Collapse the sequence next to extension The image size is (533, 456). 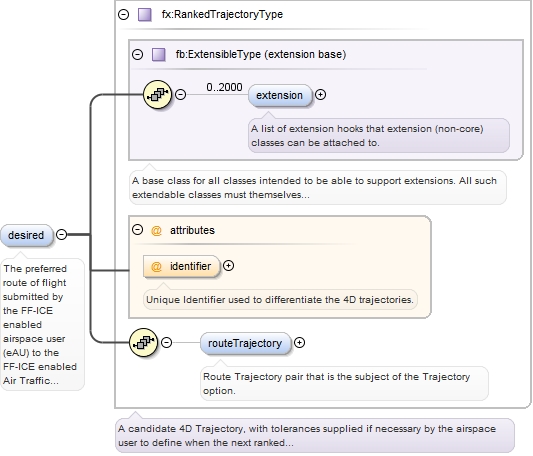(x=180, y=94)
